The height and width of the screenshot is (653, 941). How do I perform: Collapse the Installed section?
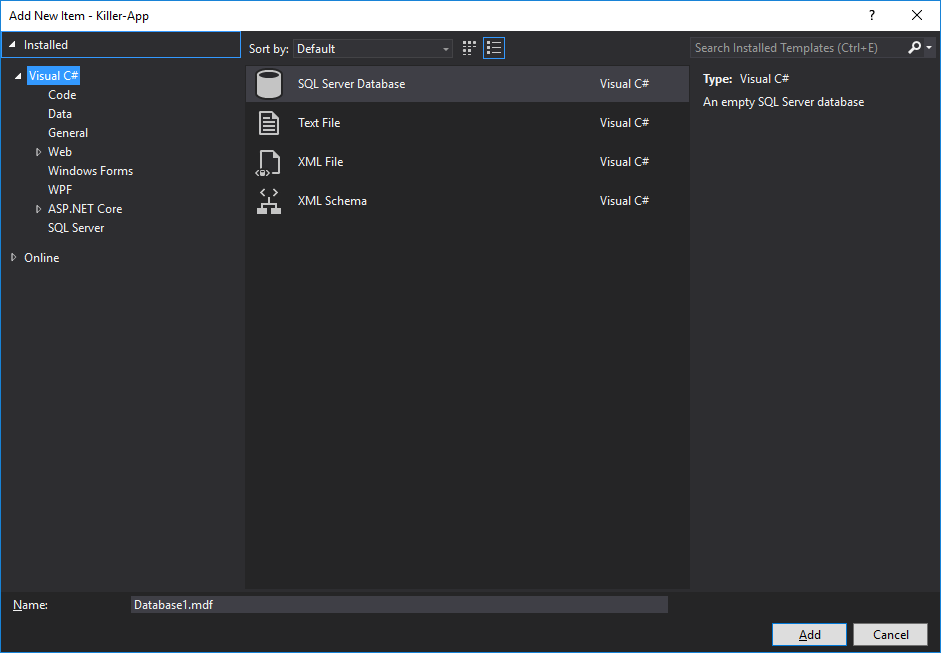12,44
